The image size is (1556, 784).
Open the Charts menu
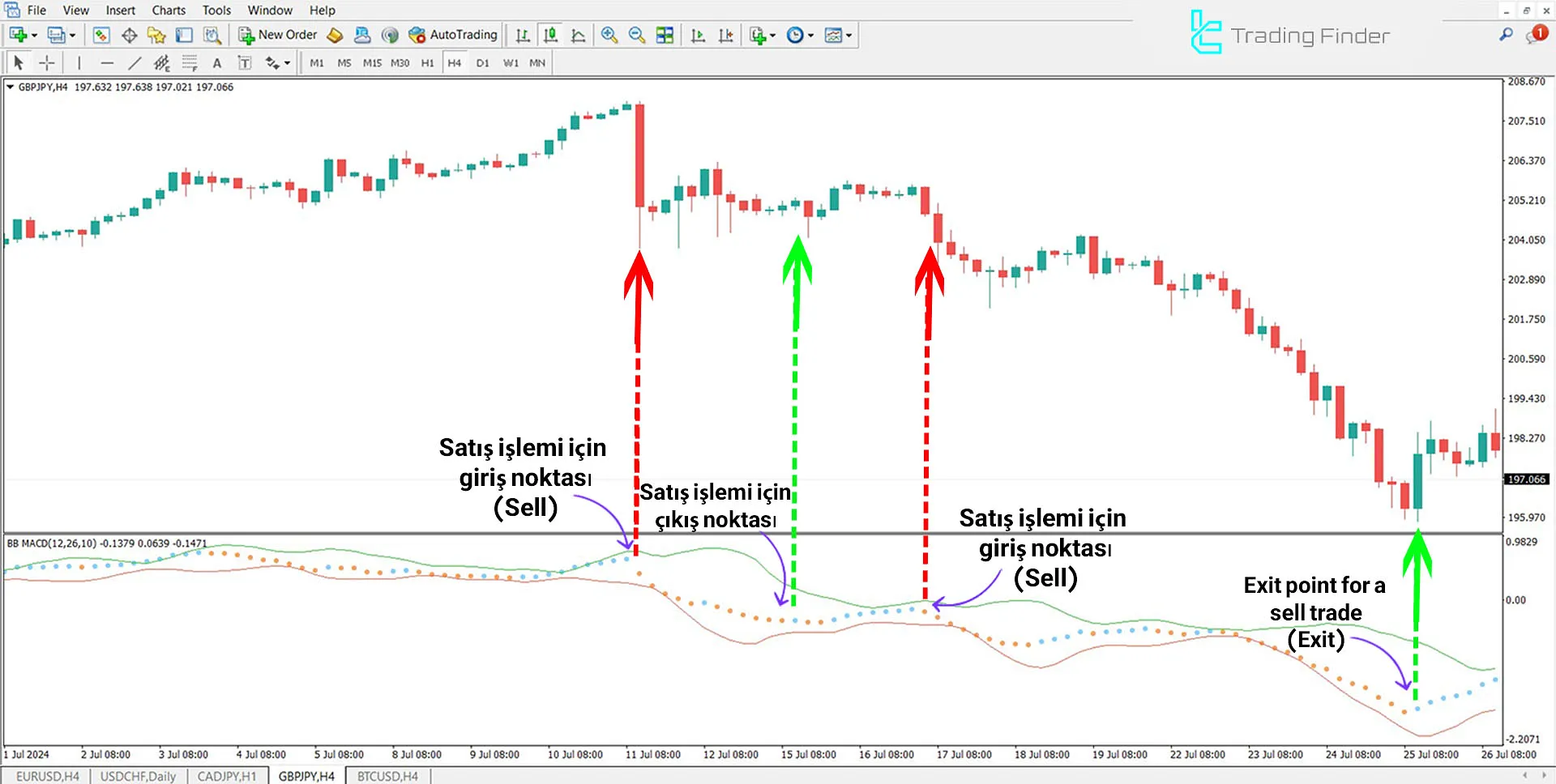click(x=168, y=10)
